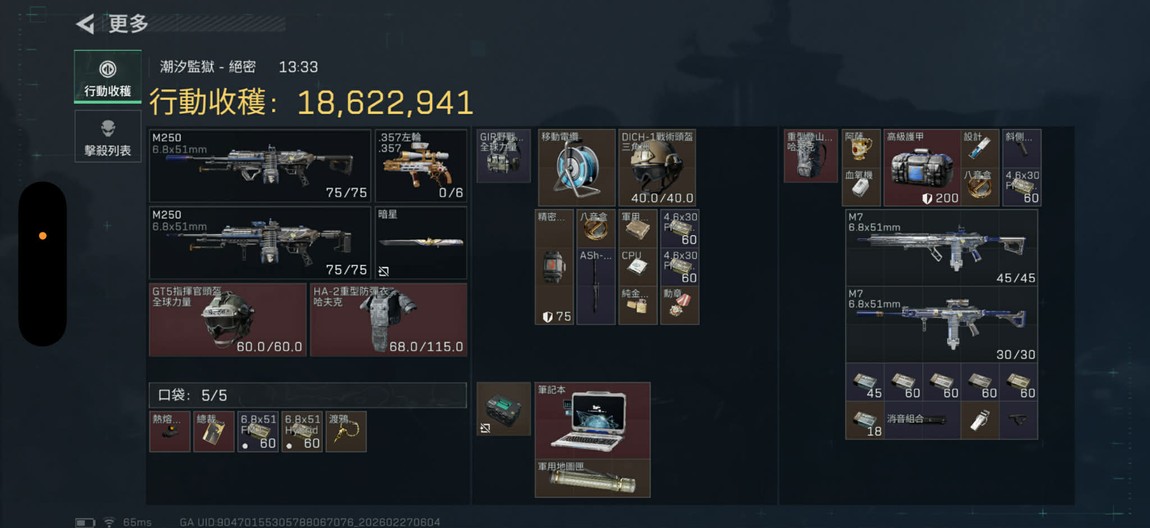Open the 移動電纜 cable reel item
The height and width of the screenshot is (528, 1150).
pyautogui.click(x=576, y=168)
